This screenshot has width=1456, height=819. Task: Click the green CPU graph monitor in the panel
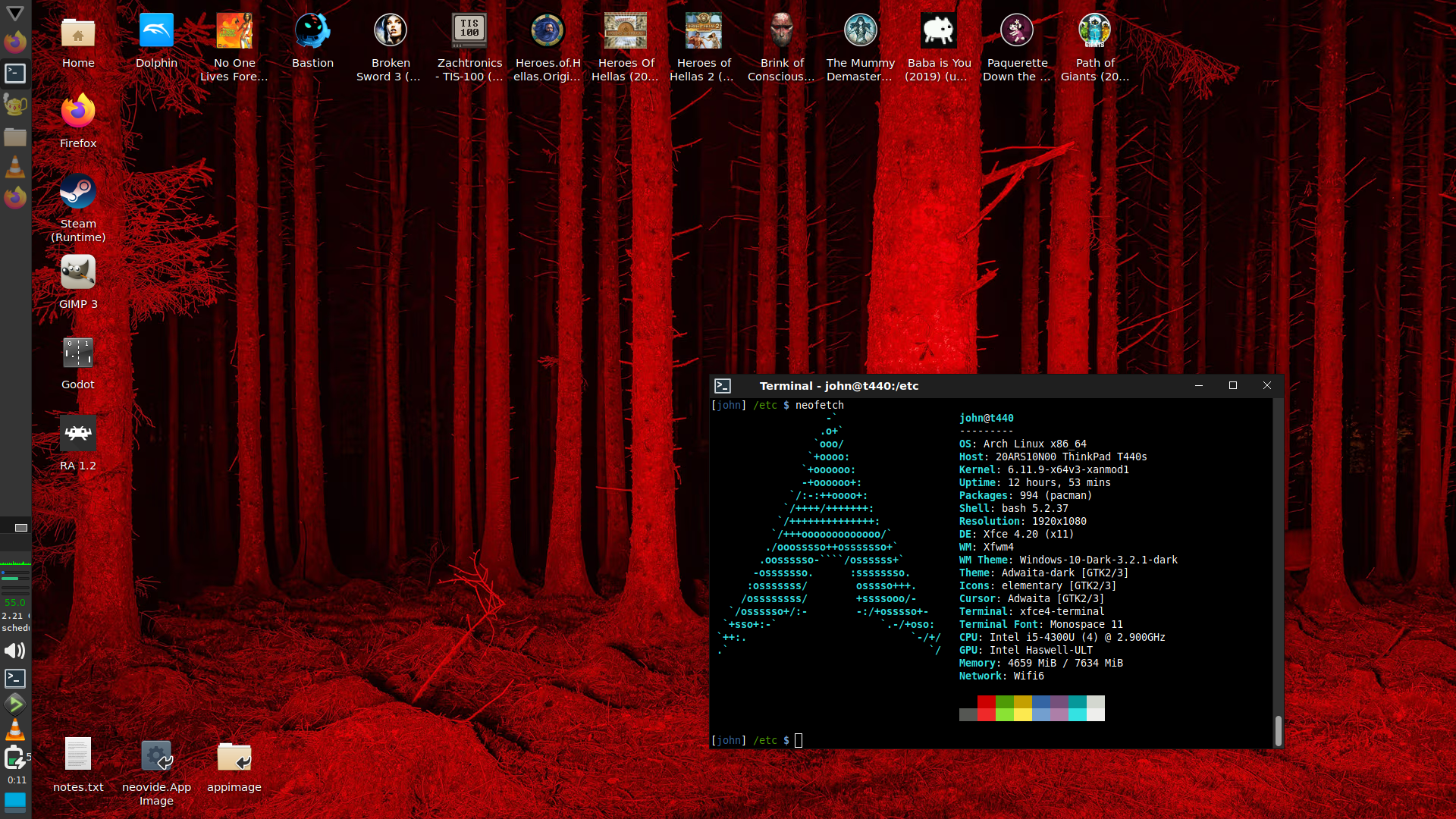click(x=15, y=563)
